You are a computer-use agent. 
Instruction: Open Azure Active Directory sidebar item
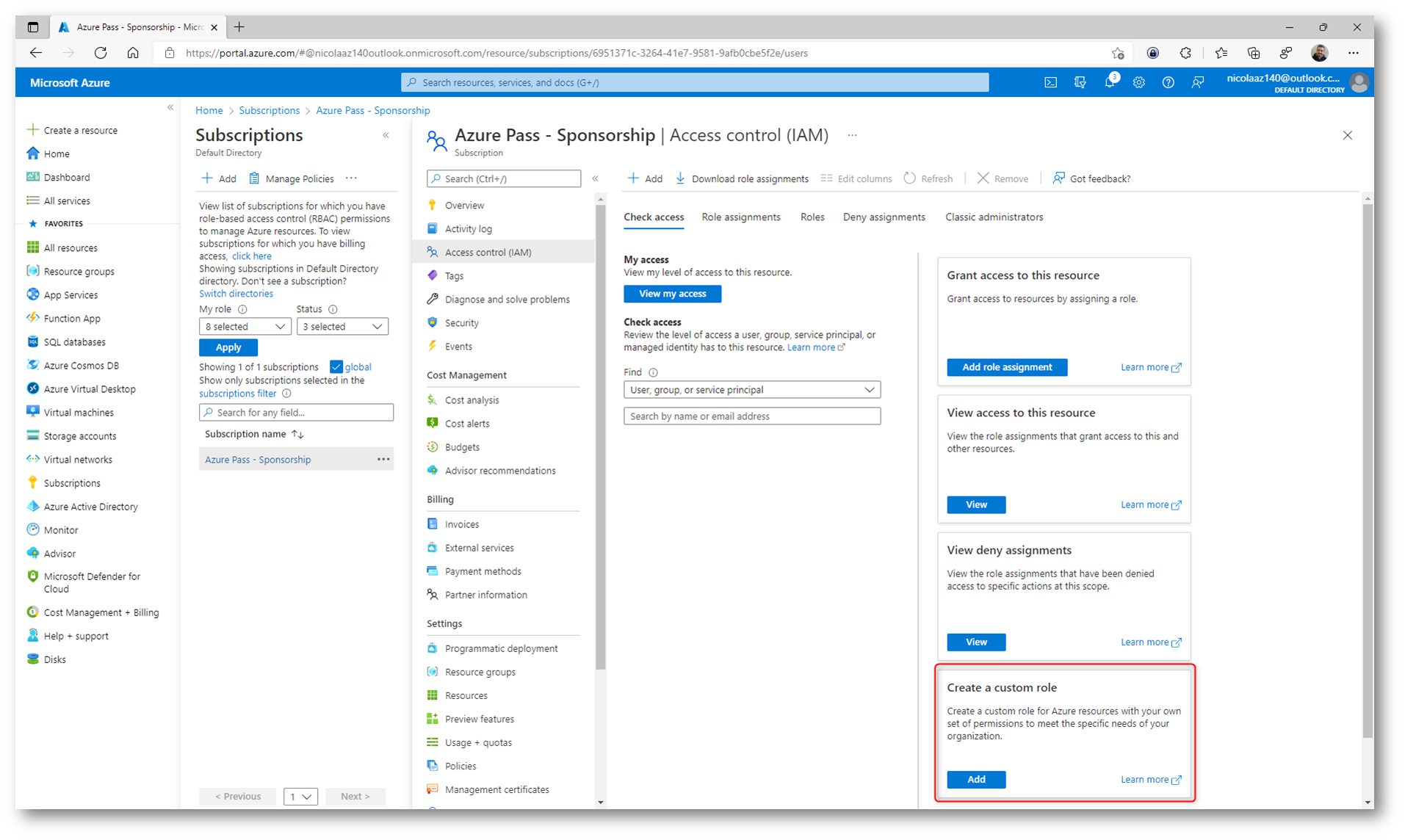coord(82,506)
